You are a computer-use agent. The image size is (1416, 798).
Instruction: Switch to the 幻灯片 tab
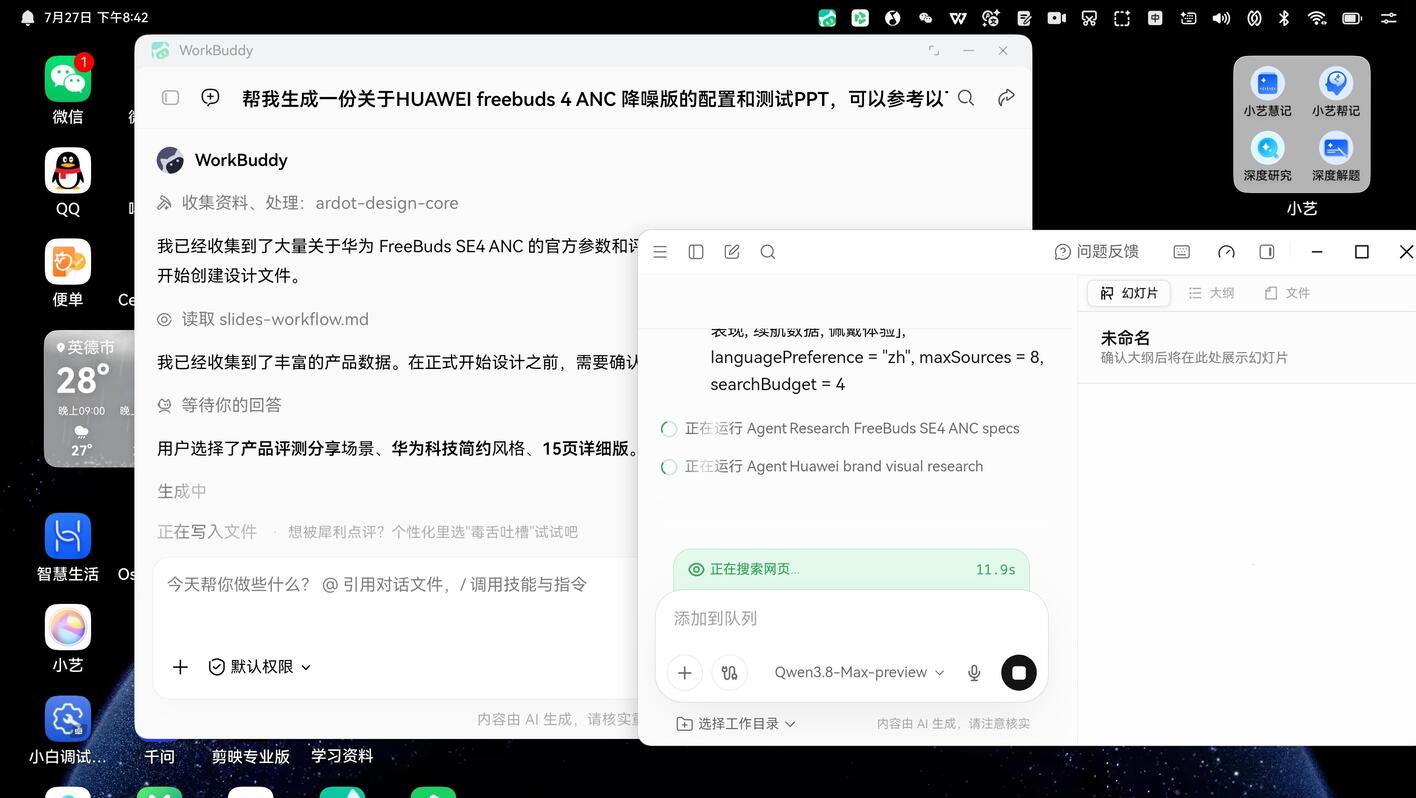pyautogui.click(x=1129, y=293)
